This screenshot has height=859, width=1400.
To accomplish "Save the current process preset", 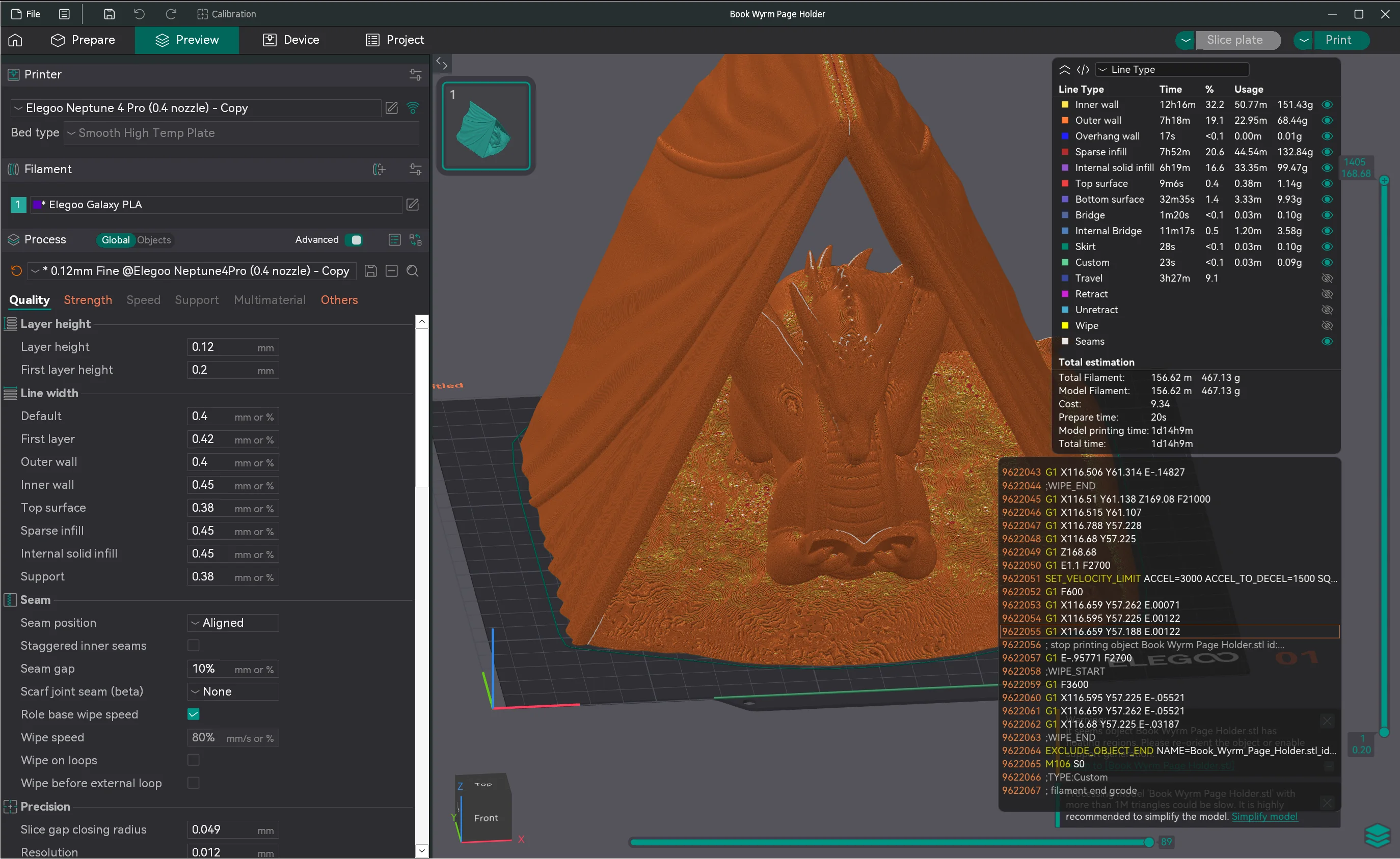I will pos(370,271).
